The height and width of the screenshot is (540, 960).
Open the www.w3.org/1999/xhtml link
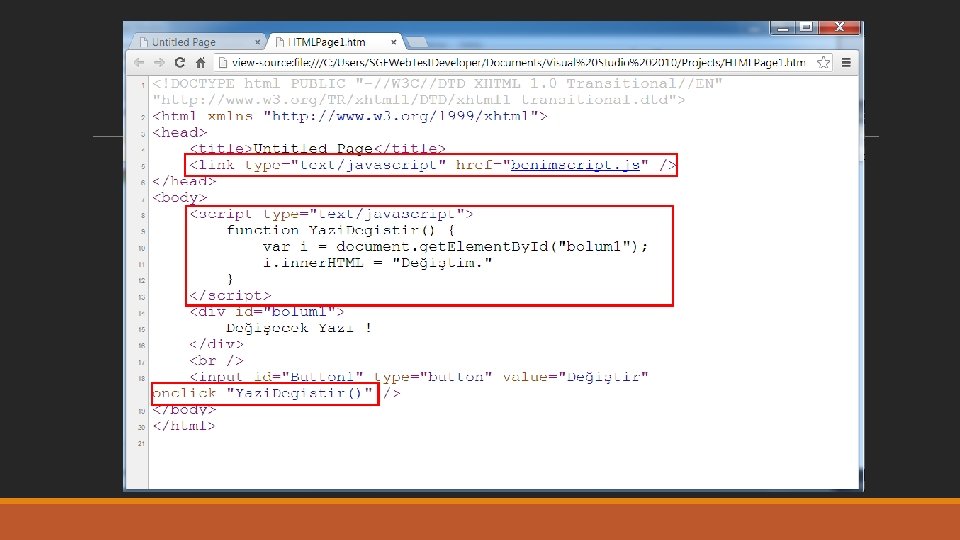click(x=400, y=116)
